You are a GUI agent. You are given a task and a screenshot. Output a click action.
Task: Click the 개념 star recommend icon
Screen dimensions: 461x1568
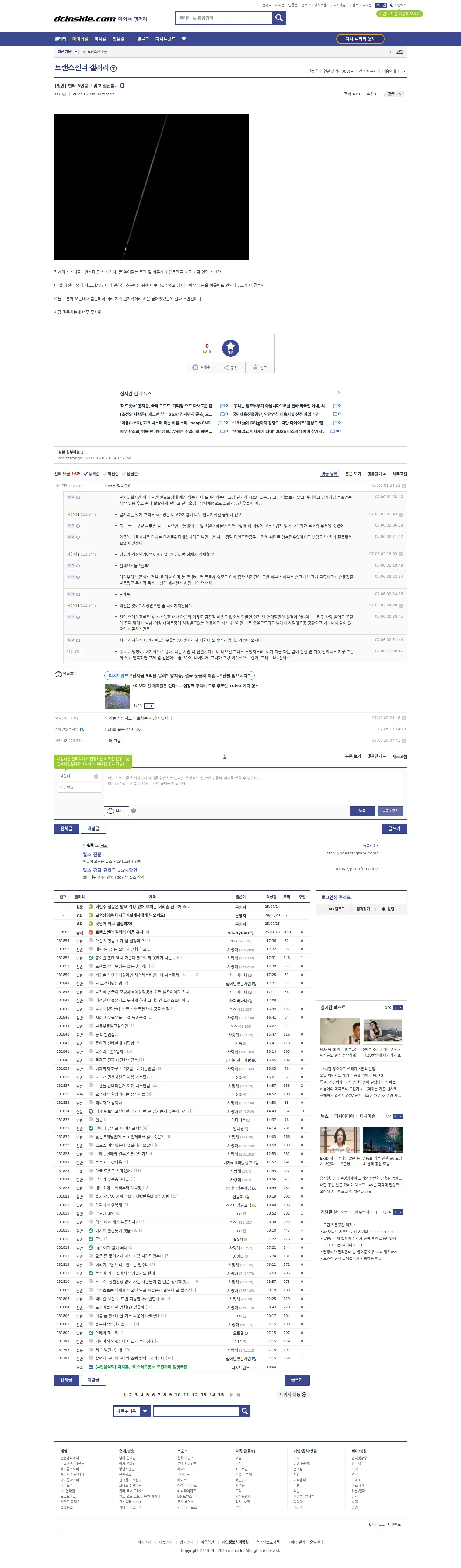pyautogui.click(x=231, y=348)
